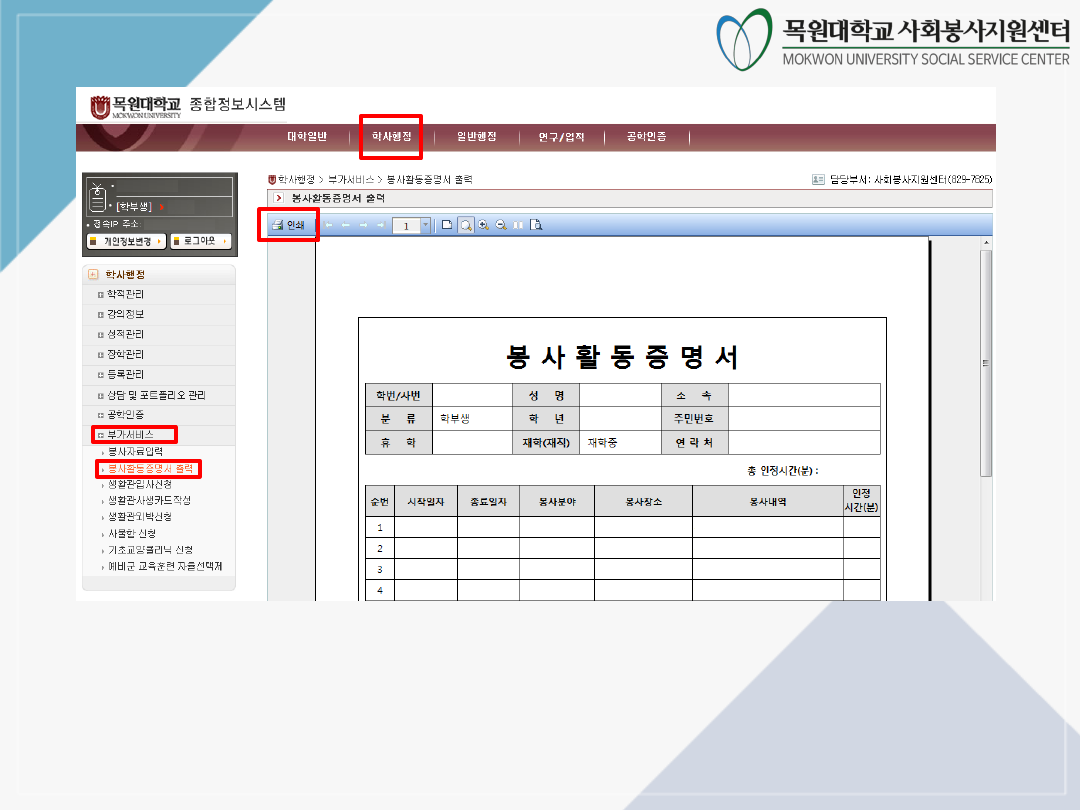The width and height of the screenshot is (1080, 810).
Task: Expand the 학적관리 menu group
Action: point(125,294)
